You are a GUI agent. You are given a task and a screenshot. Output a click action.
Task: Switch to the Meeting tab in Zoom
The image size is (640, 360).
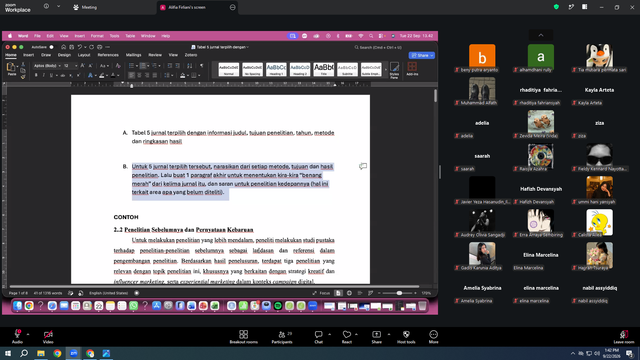point(86,7)
